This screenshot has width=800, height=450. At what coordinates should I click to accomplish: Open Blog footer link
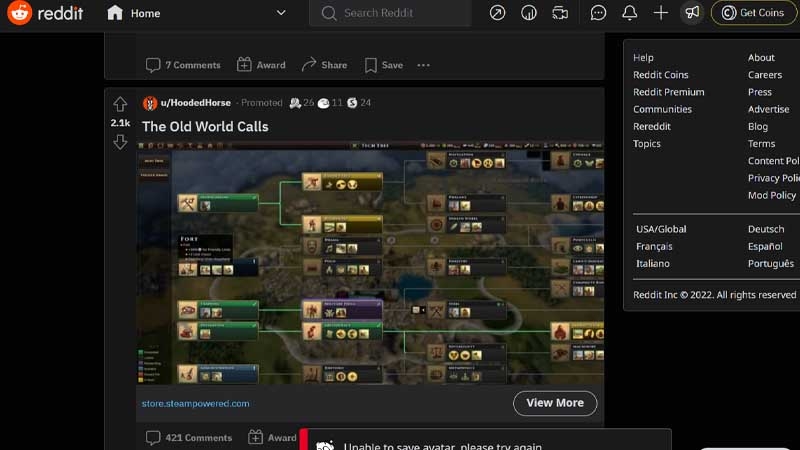point(758,127)
